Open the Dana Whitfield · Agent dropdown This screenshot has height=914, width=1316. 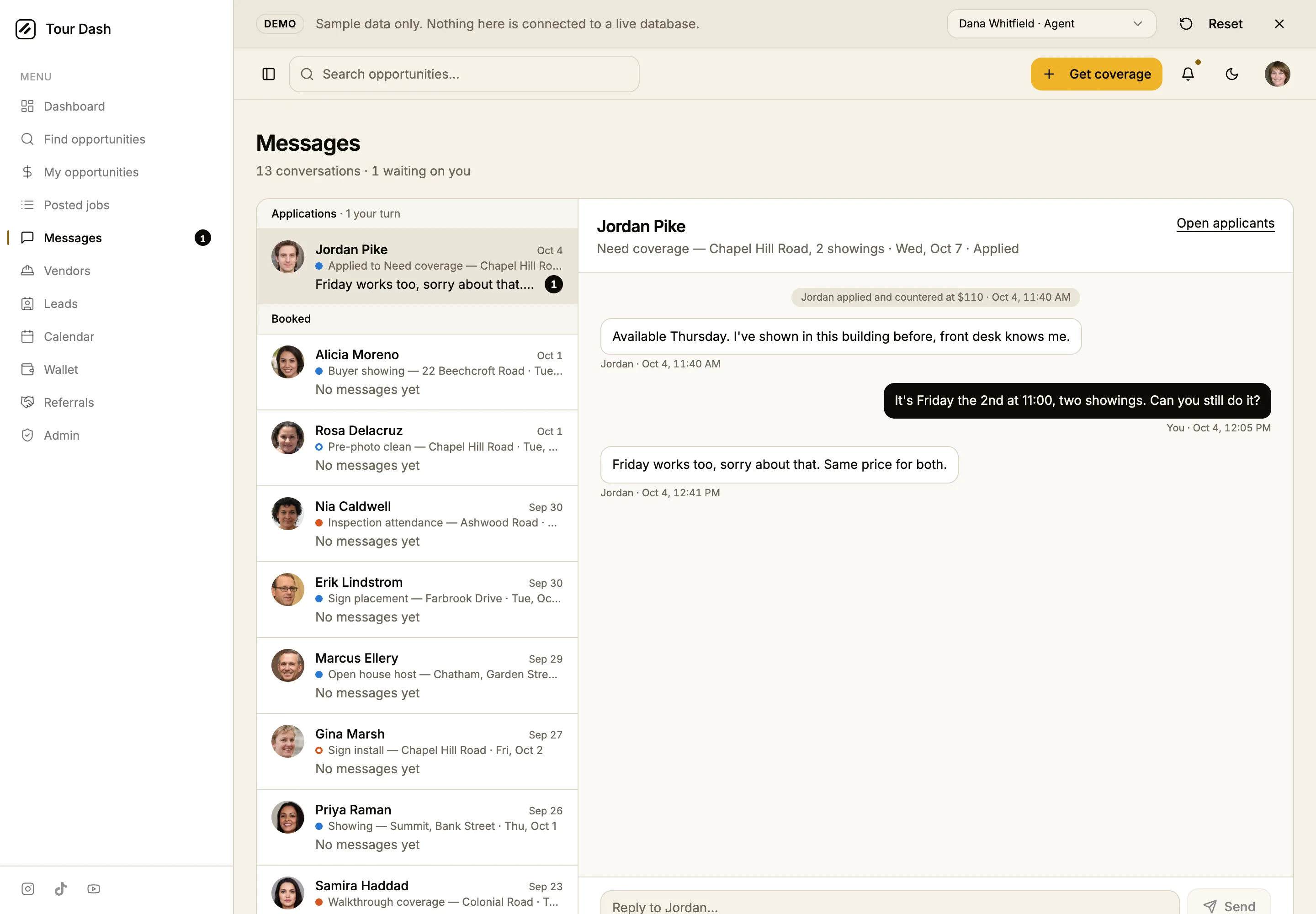tap(1051, 23)
